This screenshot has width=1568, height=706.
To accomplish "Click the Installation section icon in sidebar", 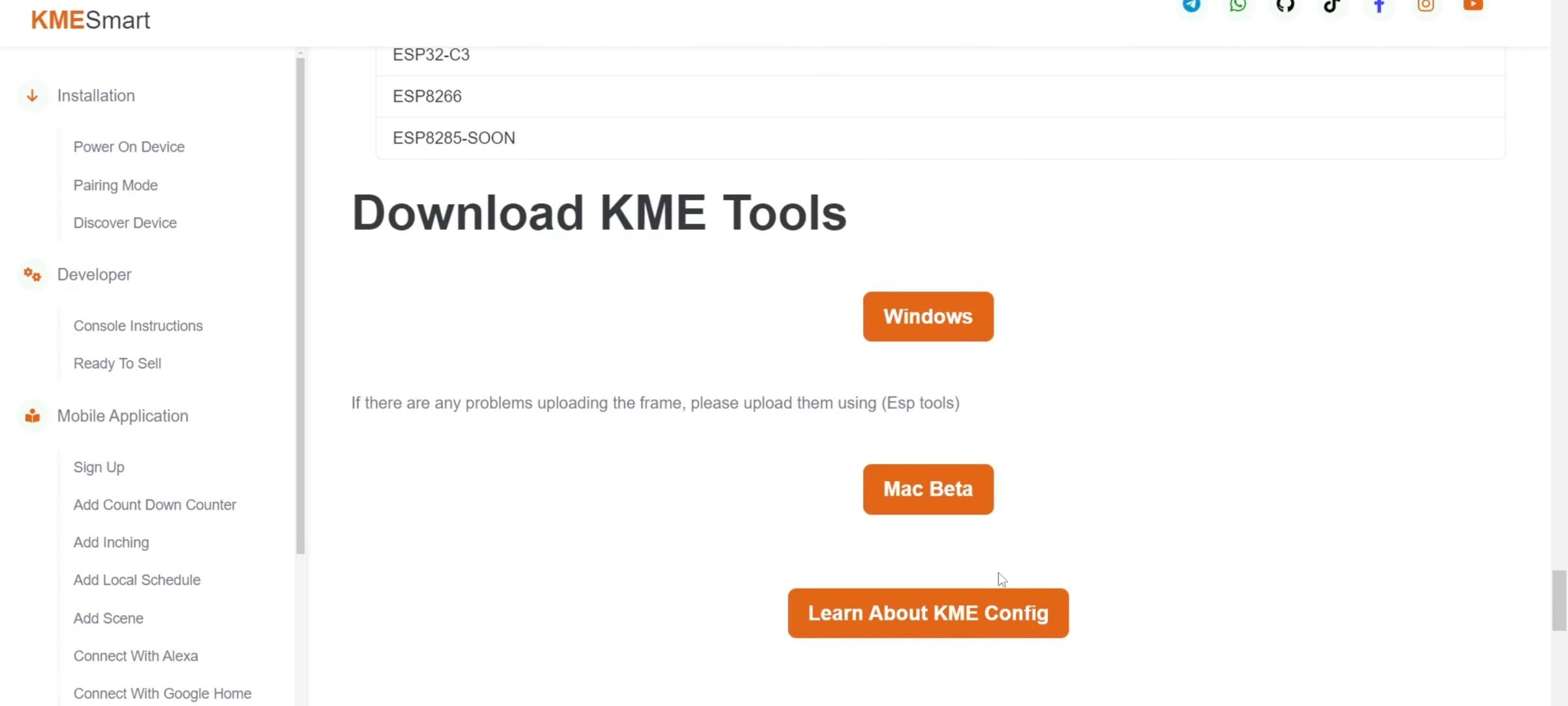I will coord(32,95).
